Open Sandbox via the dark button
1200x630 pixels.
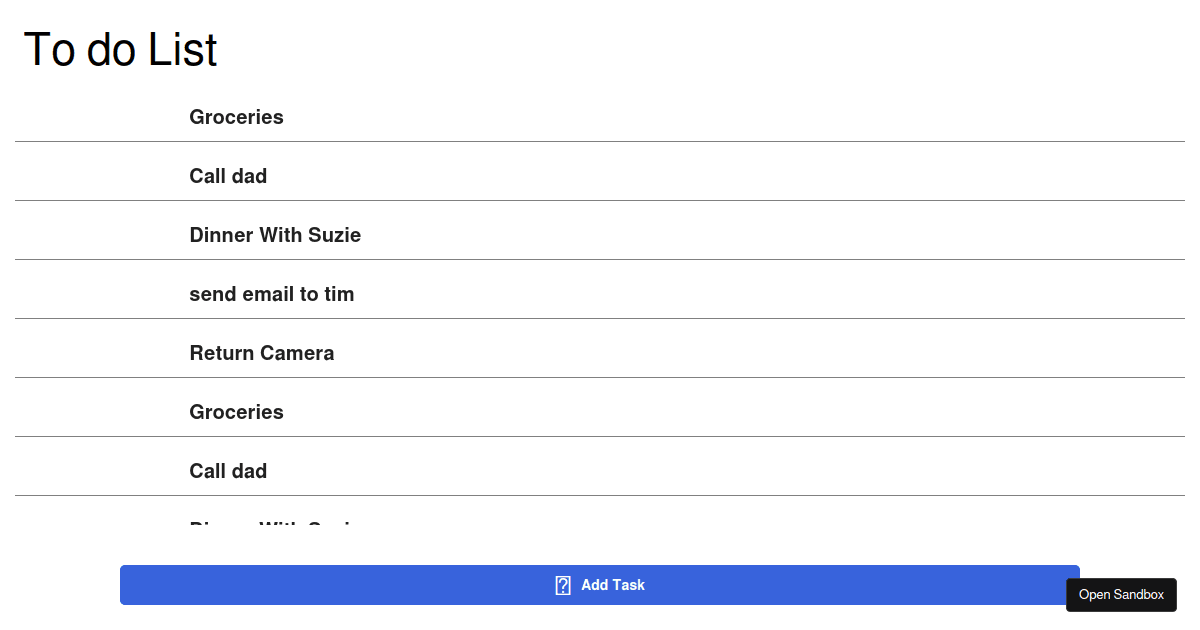[1121, 594]
